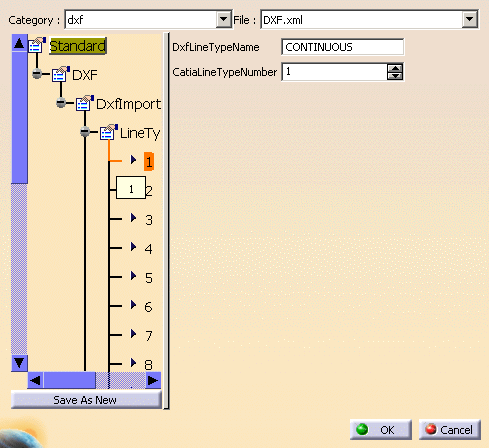Click Save As New button
Screen dimensions: 489x448
pyautogui.click(x=86, y=400)
